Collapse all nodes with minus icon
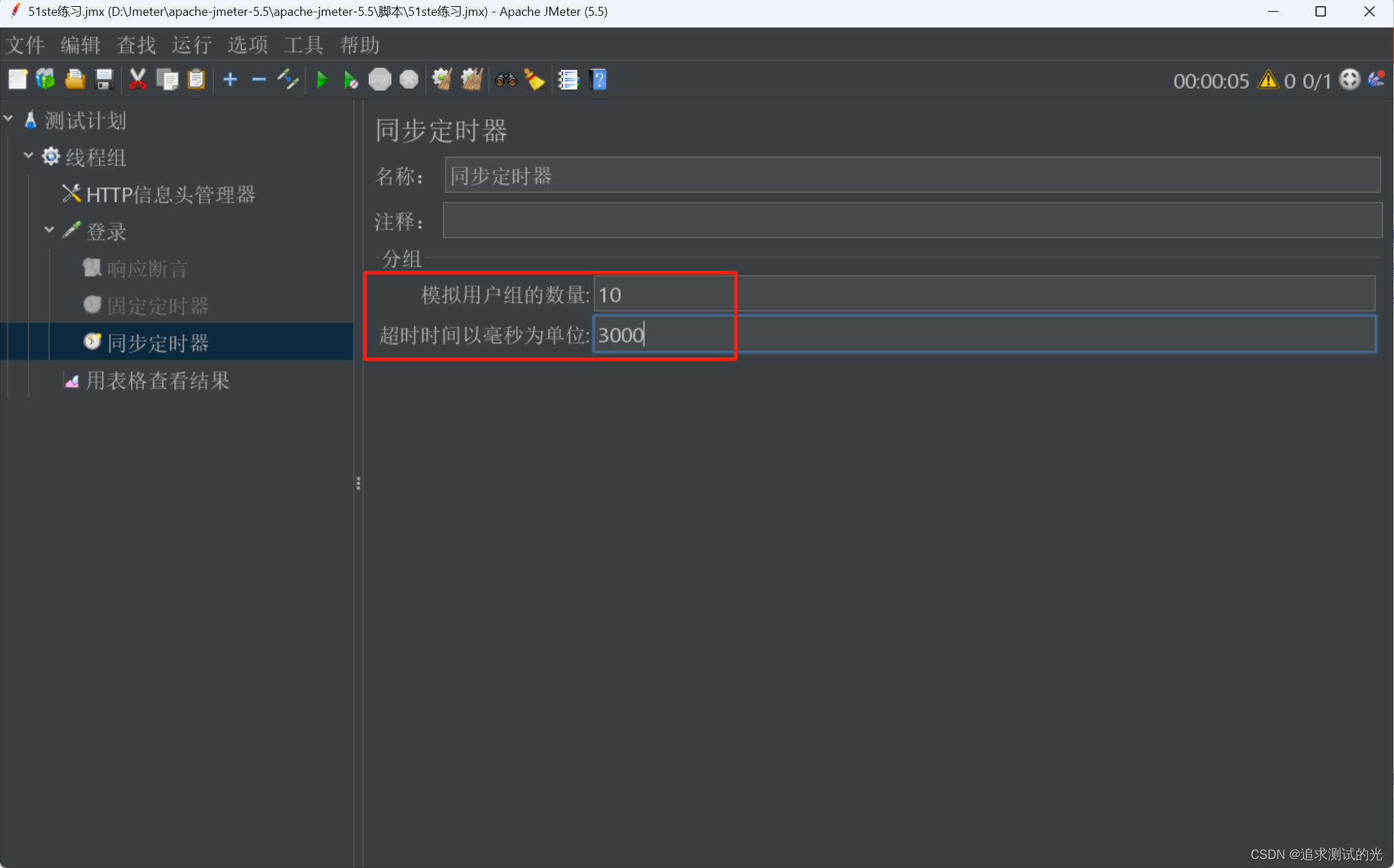This screenshot has width=1394, height=868. pyautogui.click(x=259, y=80)
